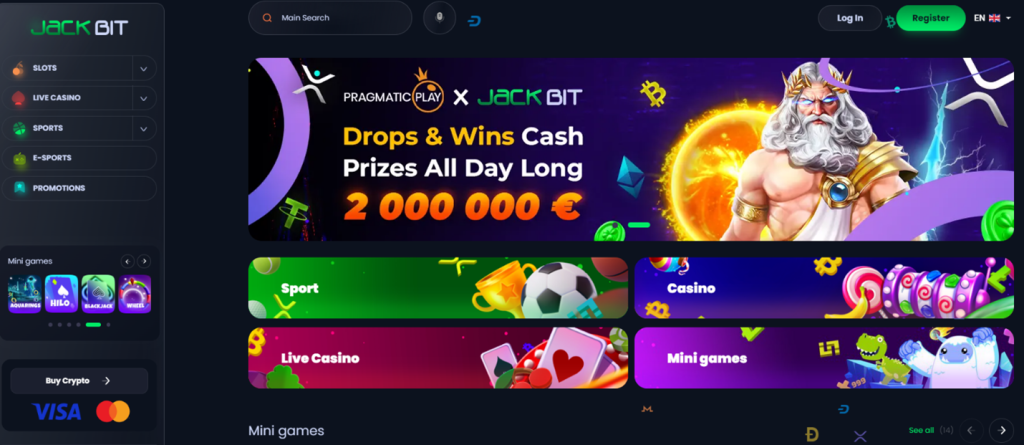Open the Wheel mini game icon
1024x445 pixels.
tap(135, 294)
